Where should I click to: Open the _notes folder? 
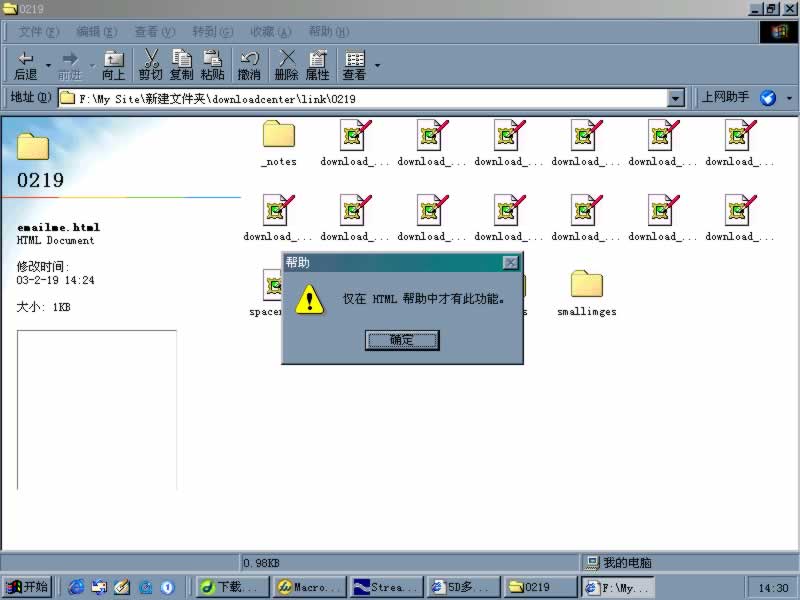278,142
